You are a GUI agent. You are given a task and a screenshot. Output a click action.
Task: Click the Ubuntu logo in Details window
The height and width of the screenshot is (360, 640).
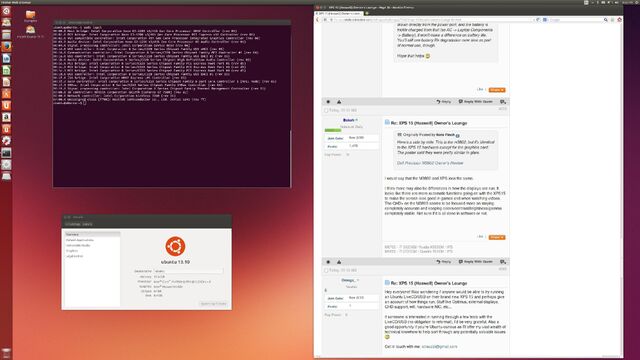point(175,246)
